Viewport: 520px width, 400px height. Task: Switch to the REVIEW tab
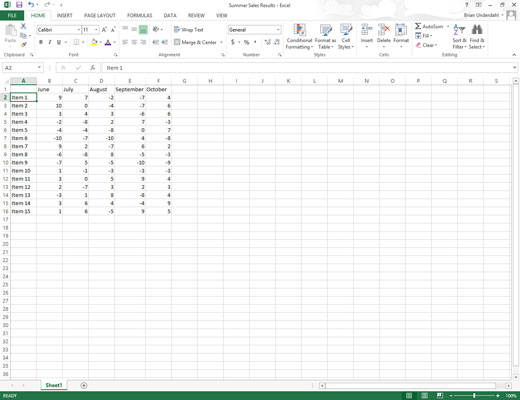(x=196, y=15)
